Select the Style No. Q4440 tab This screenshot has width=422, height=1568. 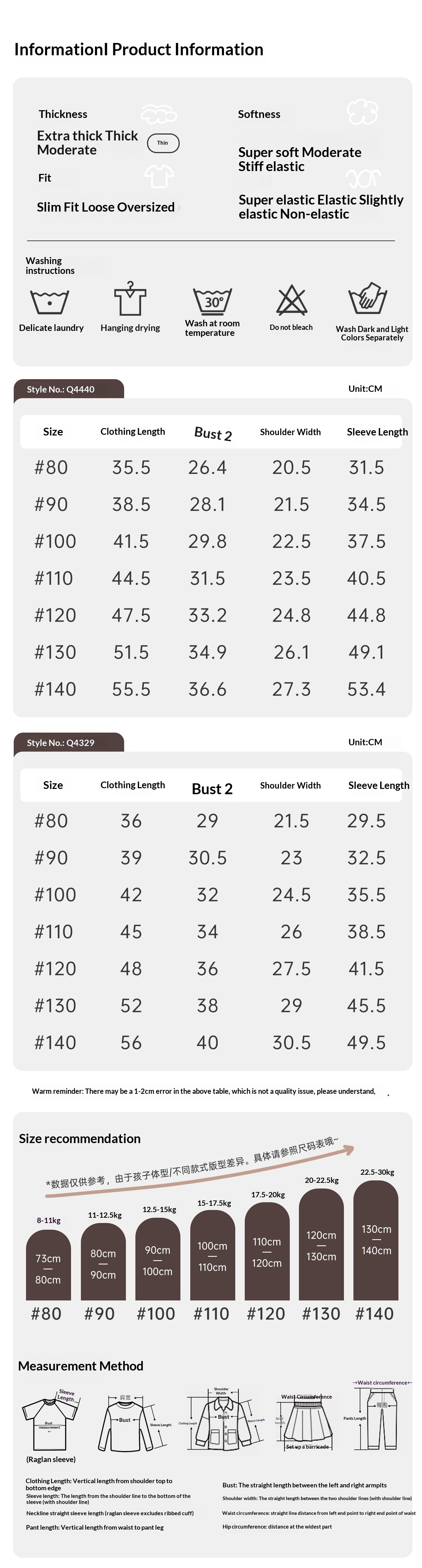(x=69, y=389)
